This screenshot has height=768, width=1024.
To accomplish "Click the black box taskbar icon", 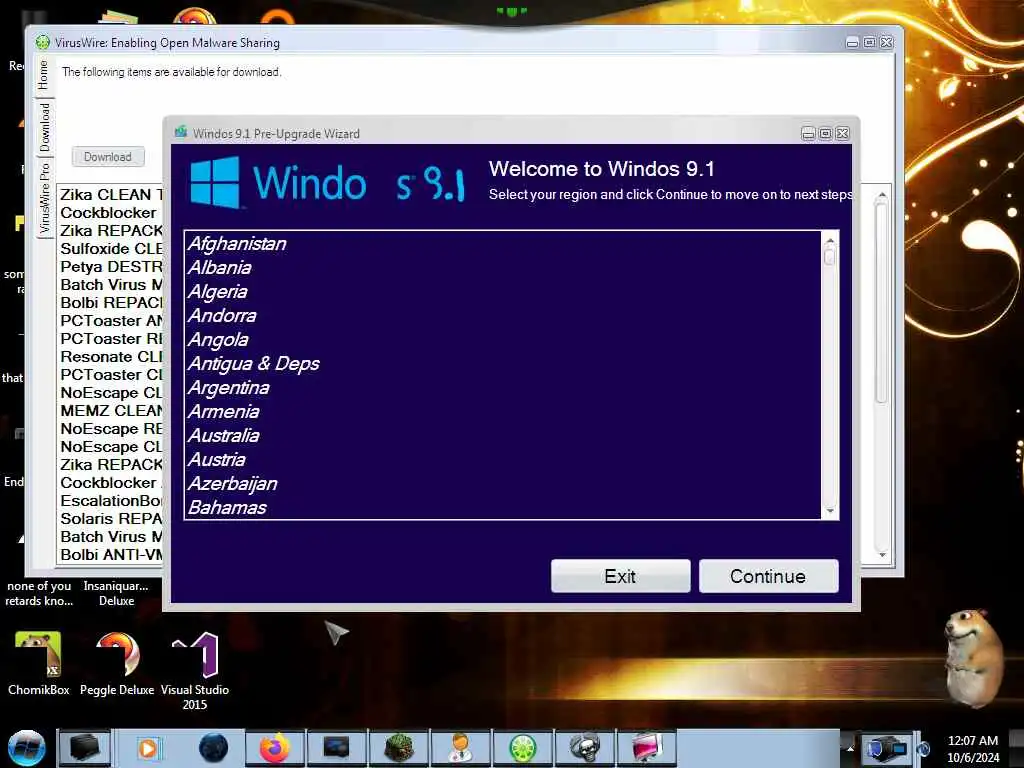I will point(85,748).
